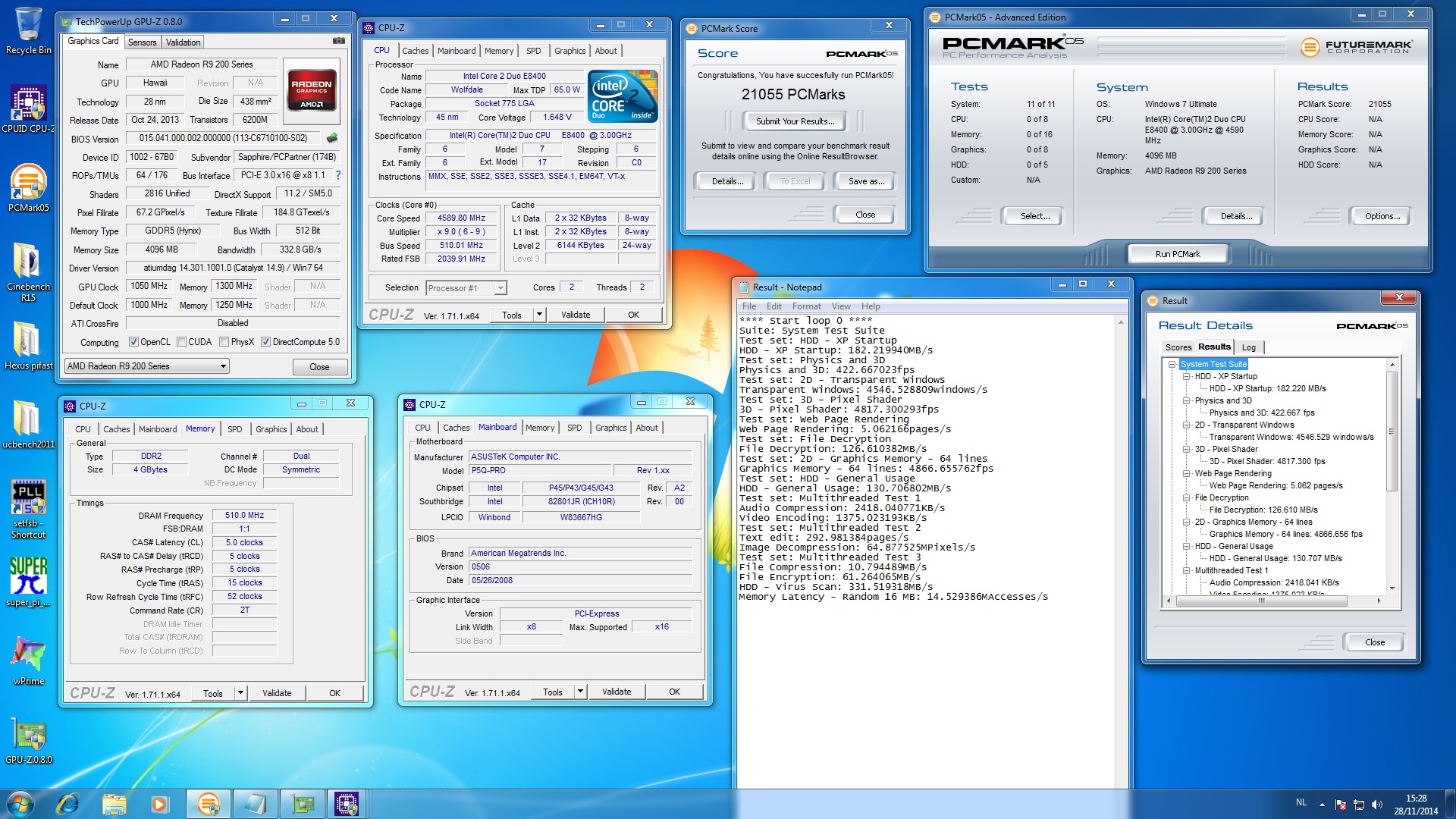The width and height of the screenshot is (1456, 819).
Task: Click the NL language indicator in the taskbar
Action: coord(1301,802)
